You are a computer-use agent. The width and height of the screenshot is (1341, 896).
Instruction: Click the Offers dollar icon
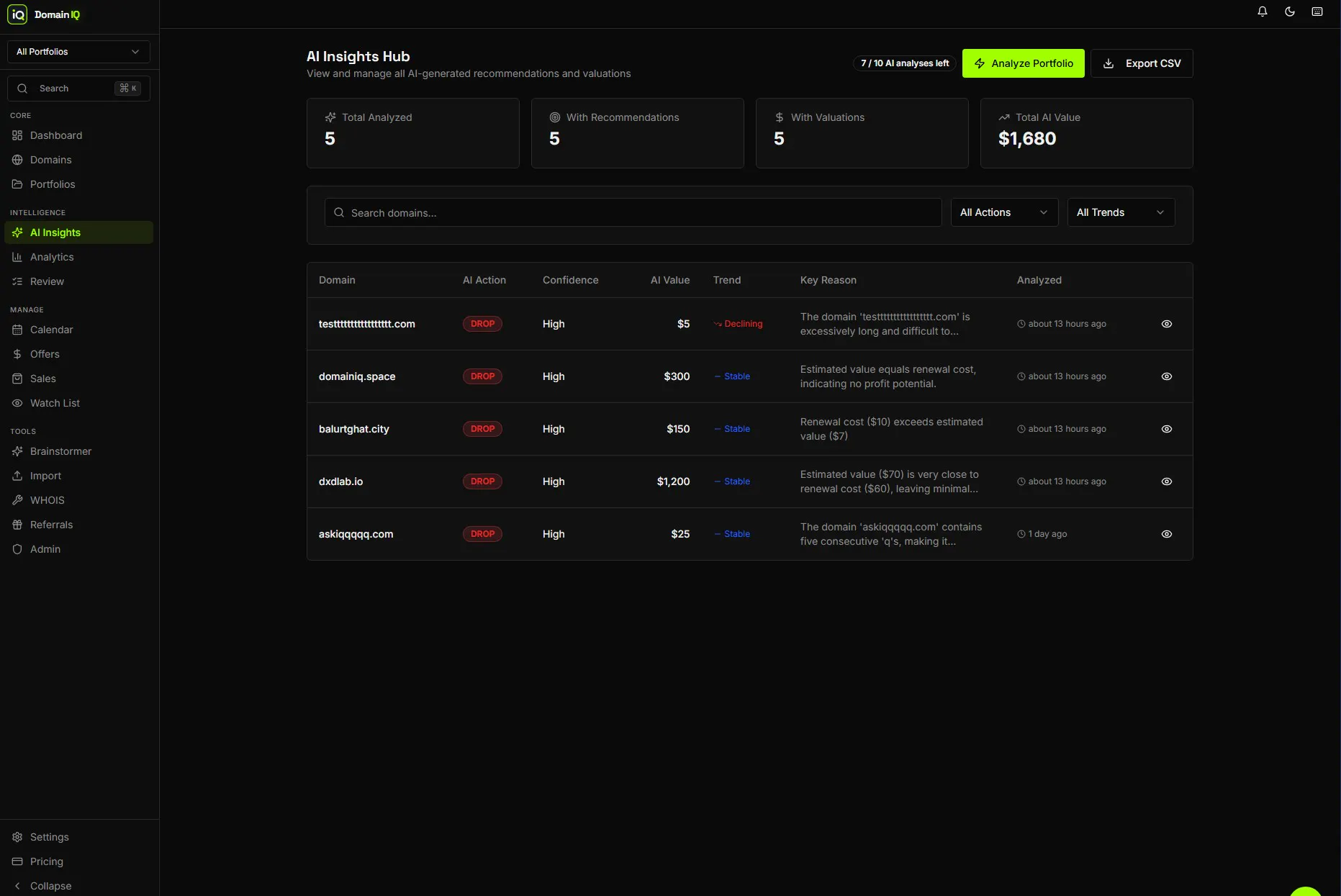click(17, 354)
